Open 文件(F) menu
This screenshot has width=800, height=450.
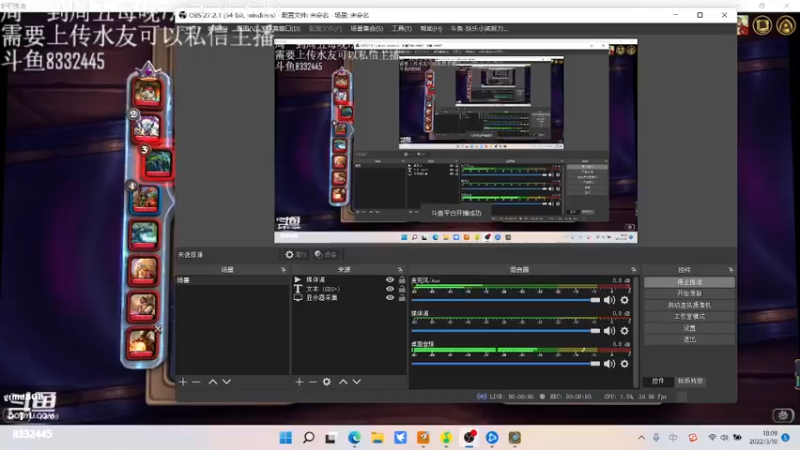187,29
